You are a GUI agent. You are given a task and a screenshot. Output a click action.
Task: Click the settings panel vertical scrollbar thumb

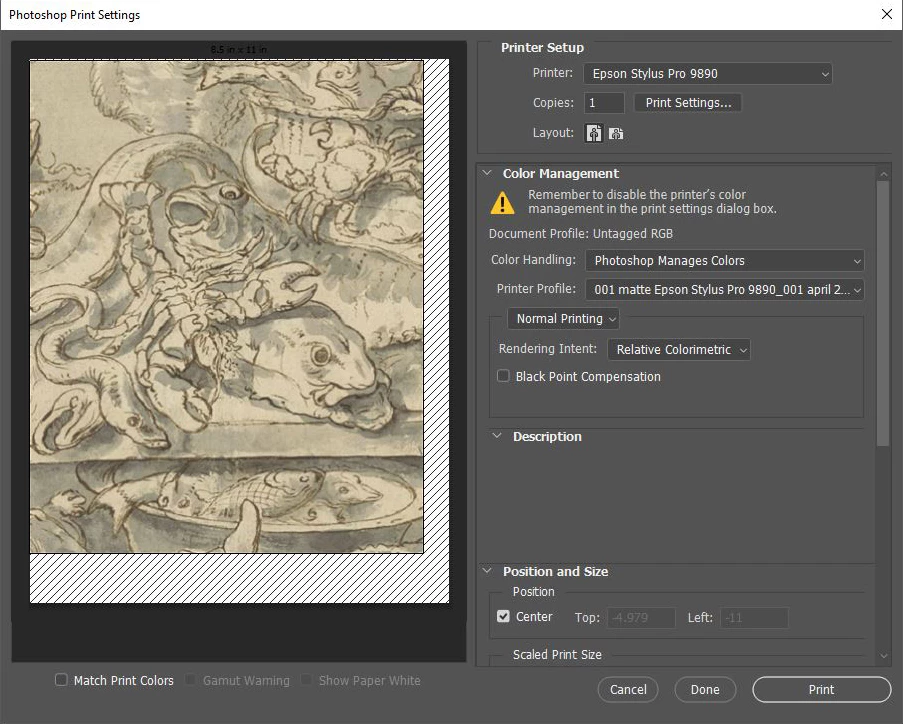(883, 313)
